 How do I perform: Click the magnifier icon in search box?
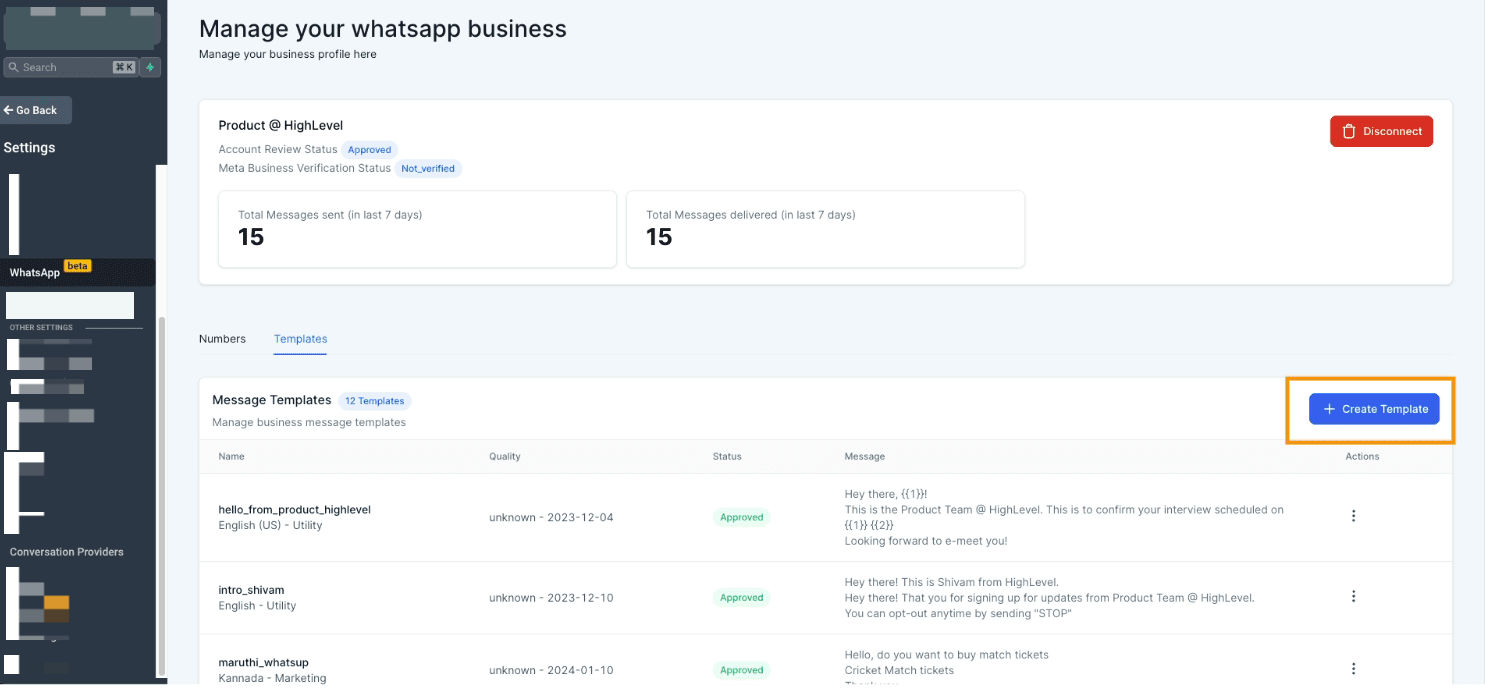pyautogui.click(x=14, y=67)
